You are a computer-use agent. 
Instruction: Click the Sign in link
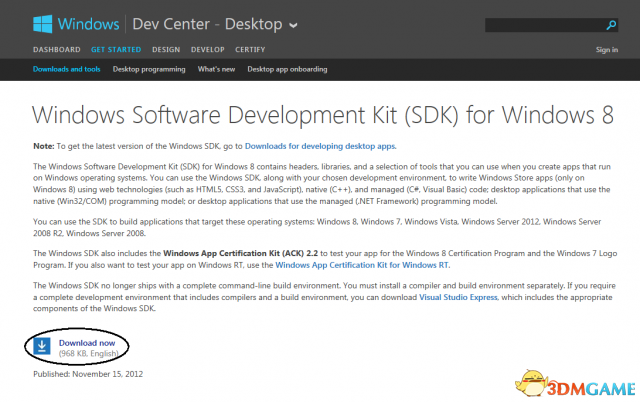click(607, 50)
